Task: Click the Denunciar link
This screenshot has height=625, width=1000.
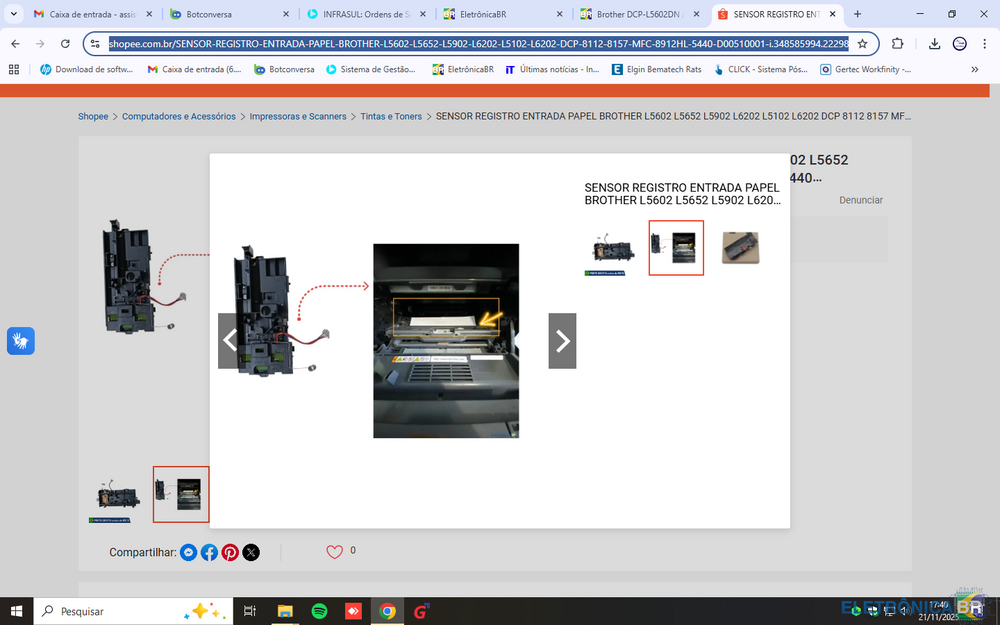Action: 861,200
